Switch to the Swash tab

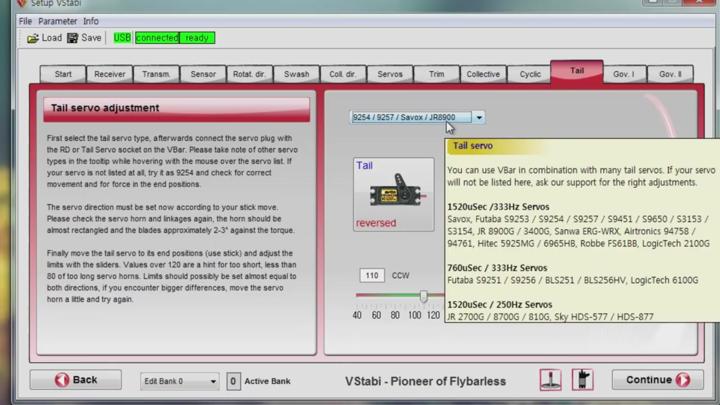pyautogui.click(x=296, y=74)
